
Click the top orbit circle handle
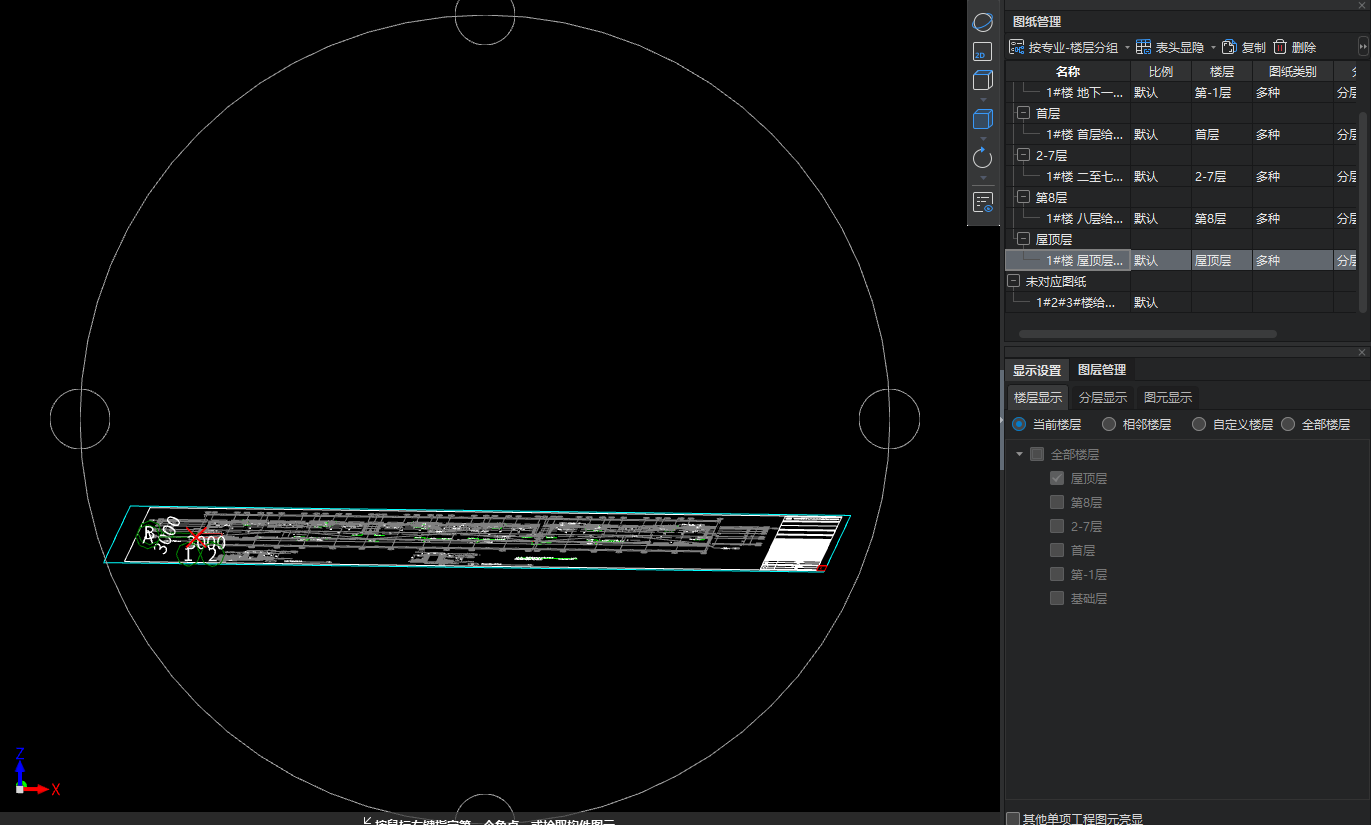pos(485,15)
